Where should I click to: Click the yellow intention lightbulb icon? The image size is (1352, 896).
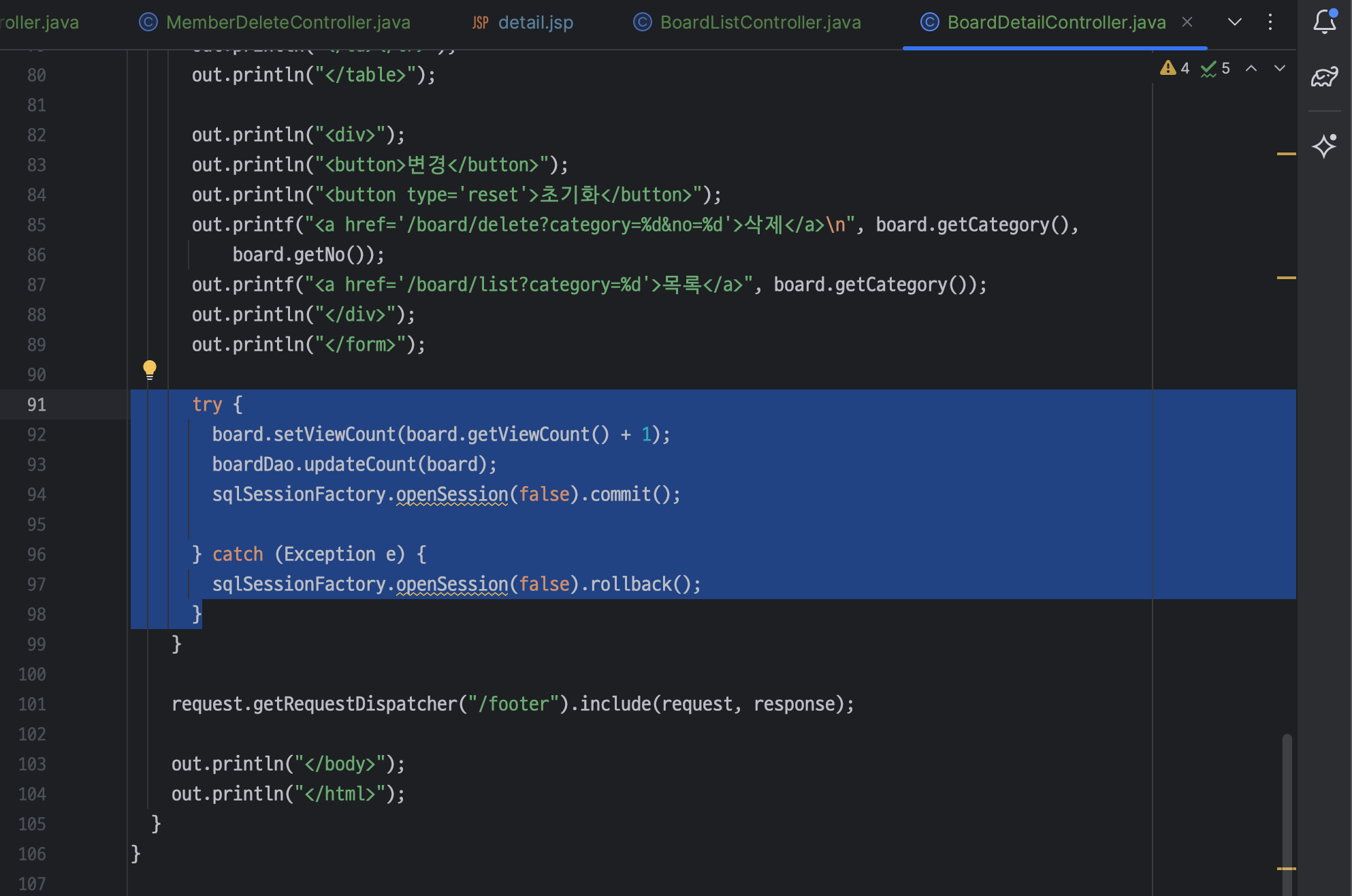150,370
